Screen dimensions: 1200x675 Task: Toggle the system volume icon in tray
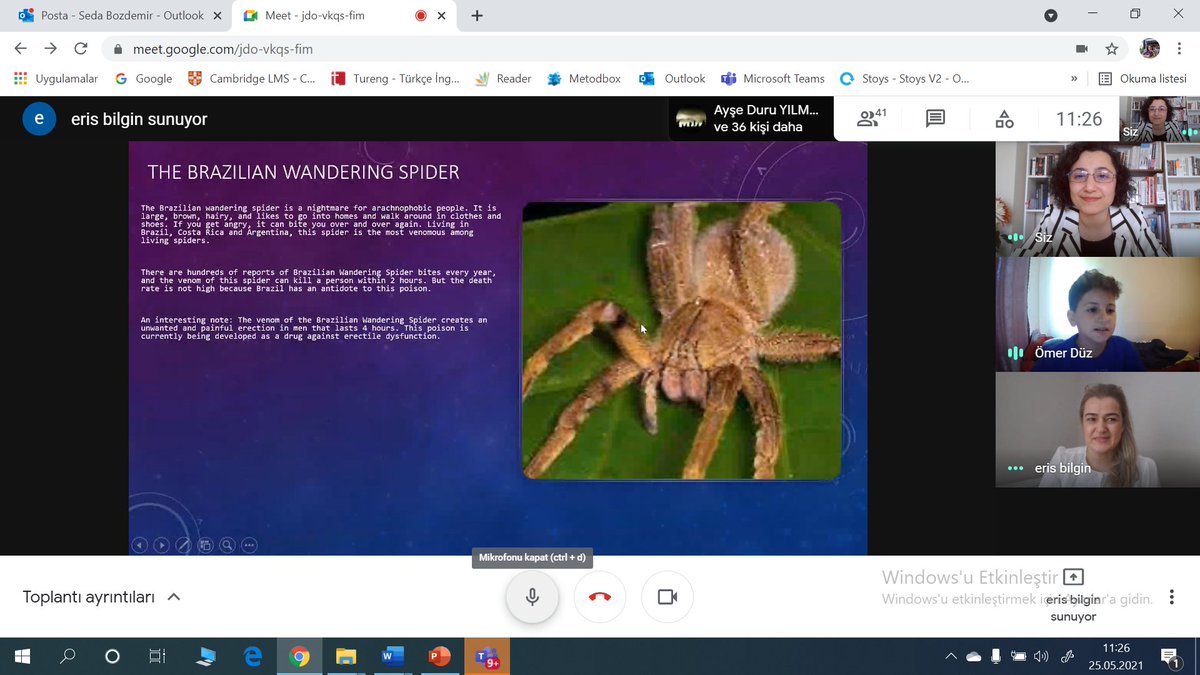pyautogui.click(x=1041, y=657)
